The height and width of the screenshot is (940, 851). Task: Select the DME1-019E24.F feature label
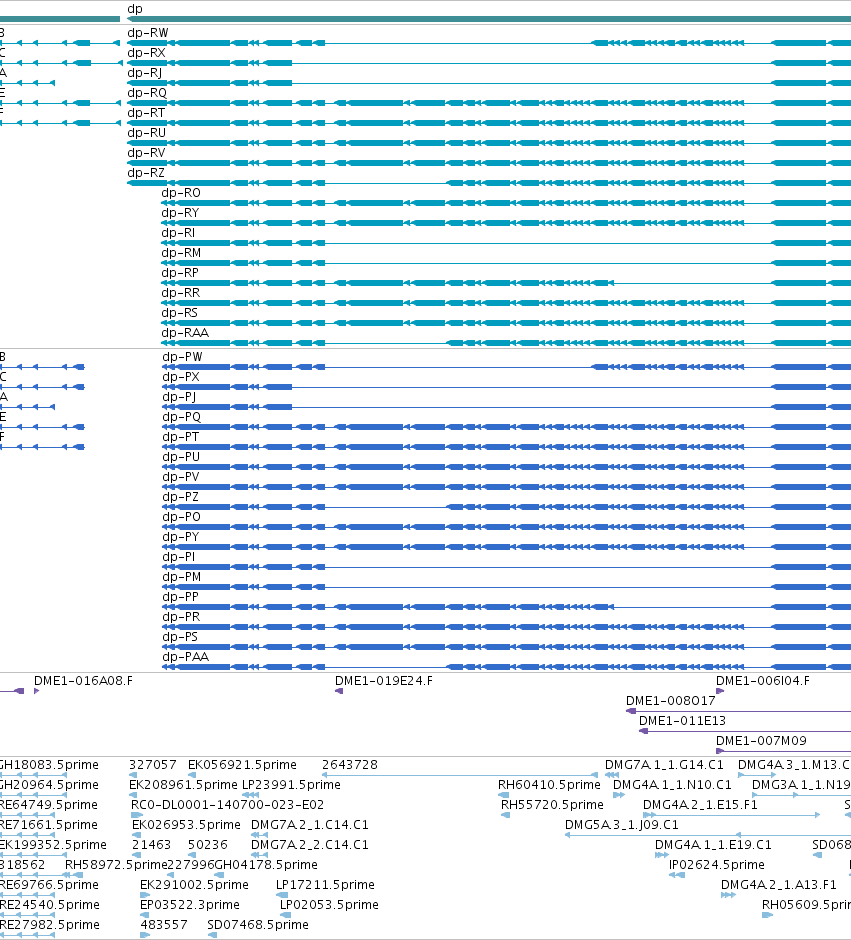(x=384, y=681)
